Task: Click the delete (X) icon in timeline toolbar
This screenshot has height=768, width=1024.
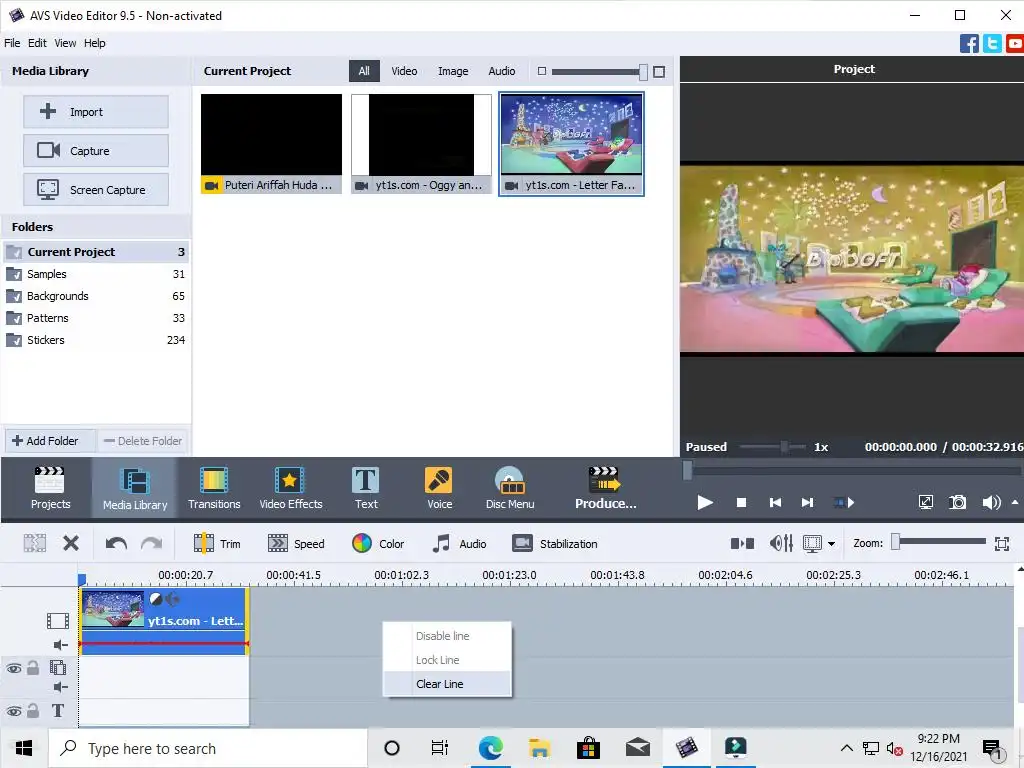Action: point(71,543)
